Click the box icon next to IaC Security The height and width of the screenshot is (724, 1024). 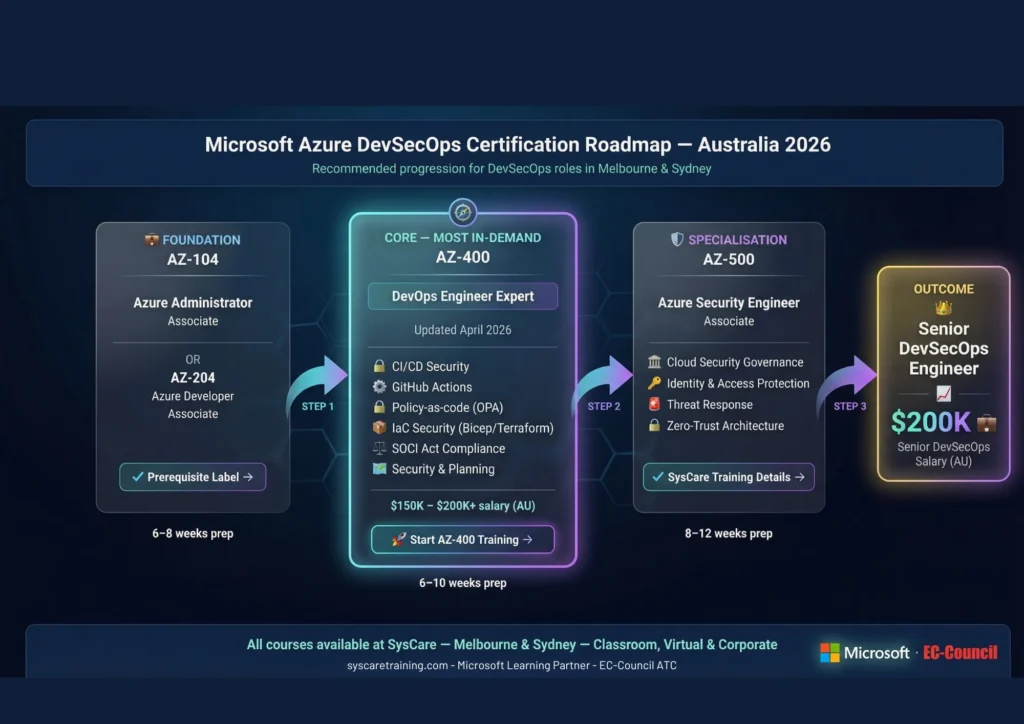pos(379,428)
